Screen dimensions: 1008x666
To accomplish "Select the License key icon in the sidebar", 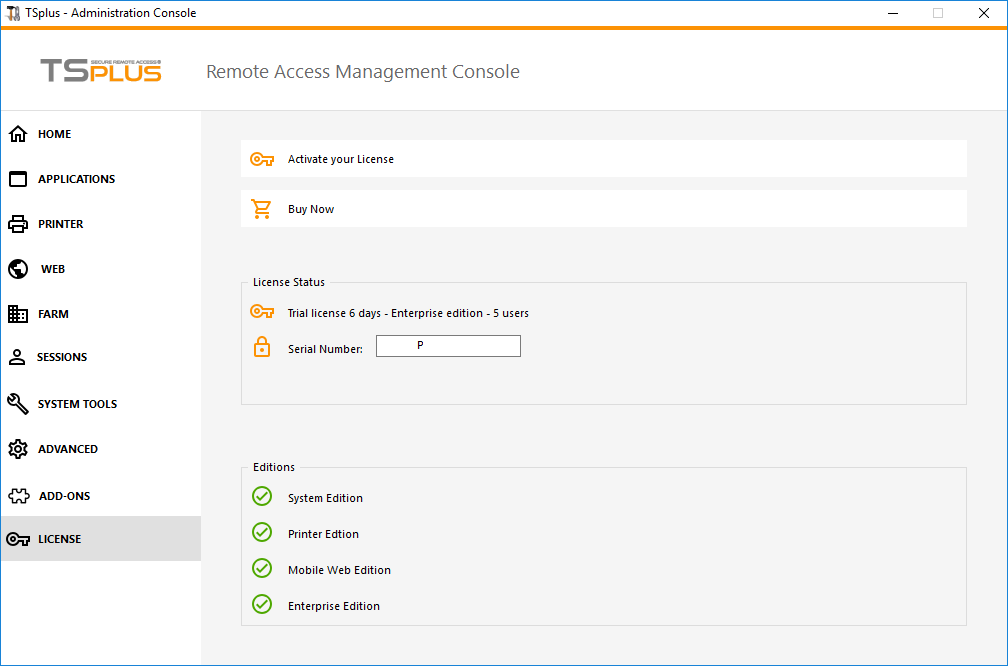I will pyautogui.click(x=17, y=538).
